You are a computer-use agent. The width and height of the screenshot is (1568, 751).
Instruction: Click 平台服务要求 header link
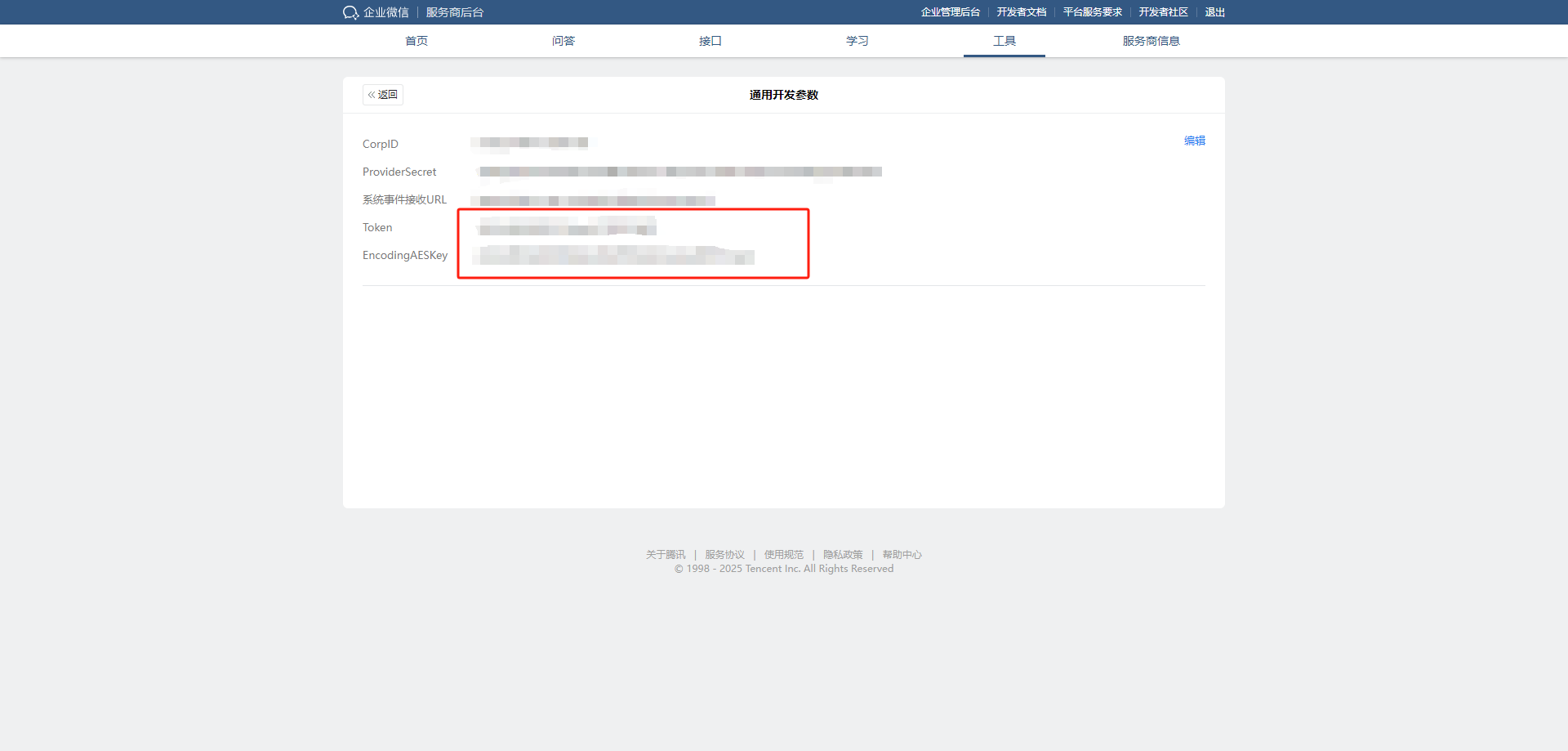coord(1092,12)
